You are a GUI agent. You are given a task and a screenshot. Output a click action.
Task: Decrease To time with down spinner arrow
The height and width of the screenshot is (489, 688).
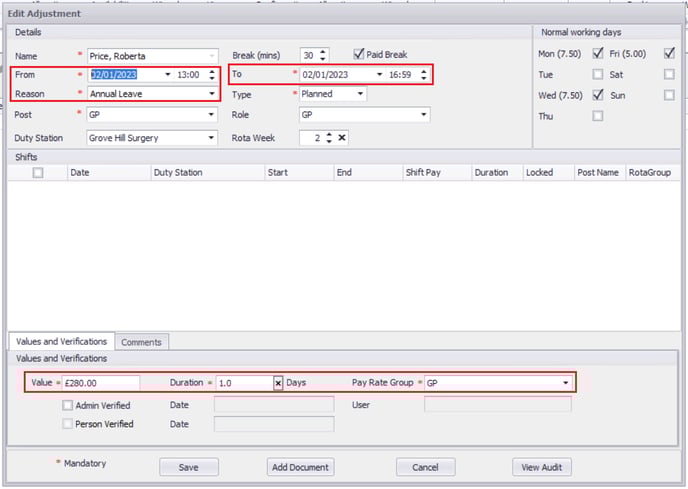point(424,79)
